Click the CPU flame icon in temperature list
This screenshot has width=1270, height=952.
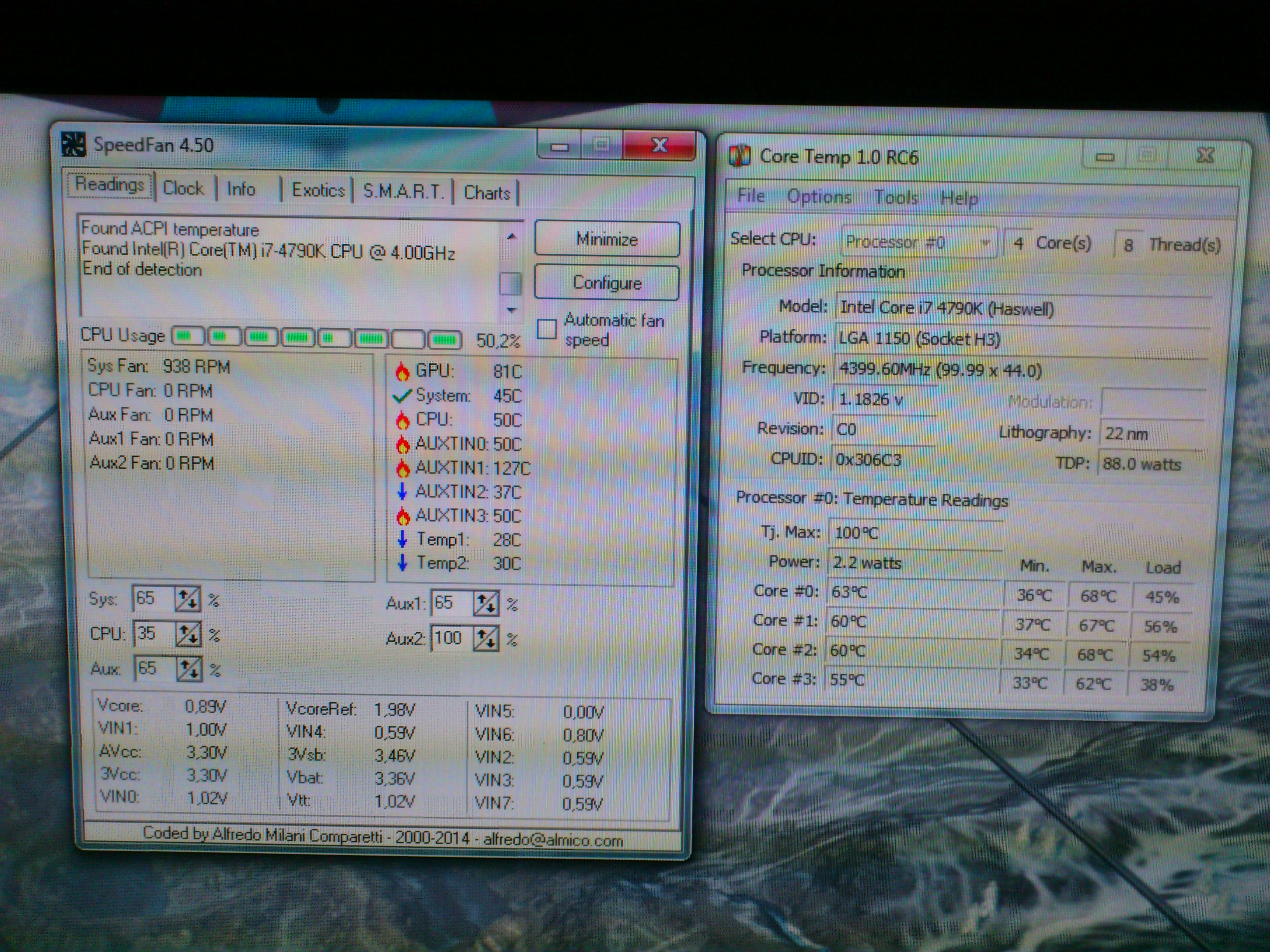(402, 420)
